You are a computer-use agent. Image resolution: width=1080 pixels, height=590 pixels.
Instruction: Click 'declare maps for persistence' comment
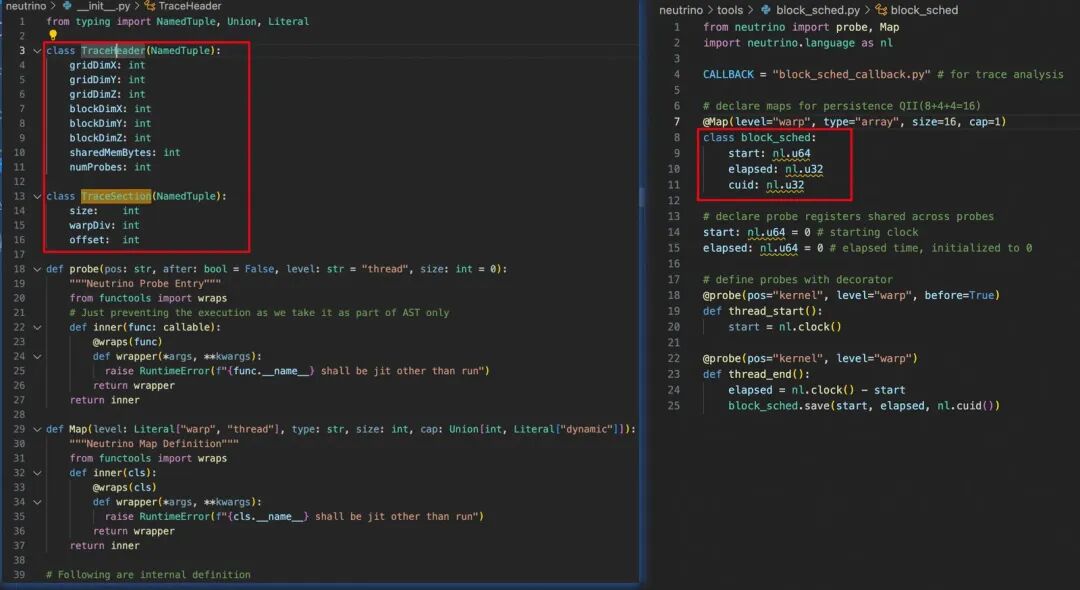(842, 106)
